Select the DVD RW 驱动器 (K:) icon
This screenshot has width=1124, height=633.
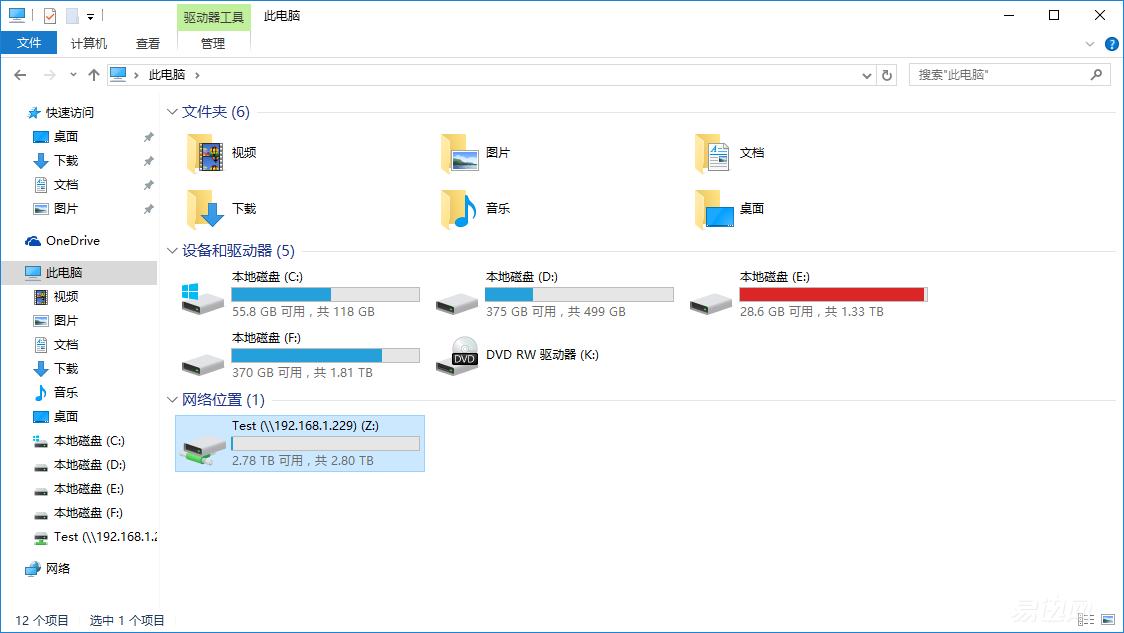[457, 356]
